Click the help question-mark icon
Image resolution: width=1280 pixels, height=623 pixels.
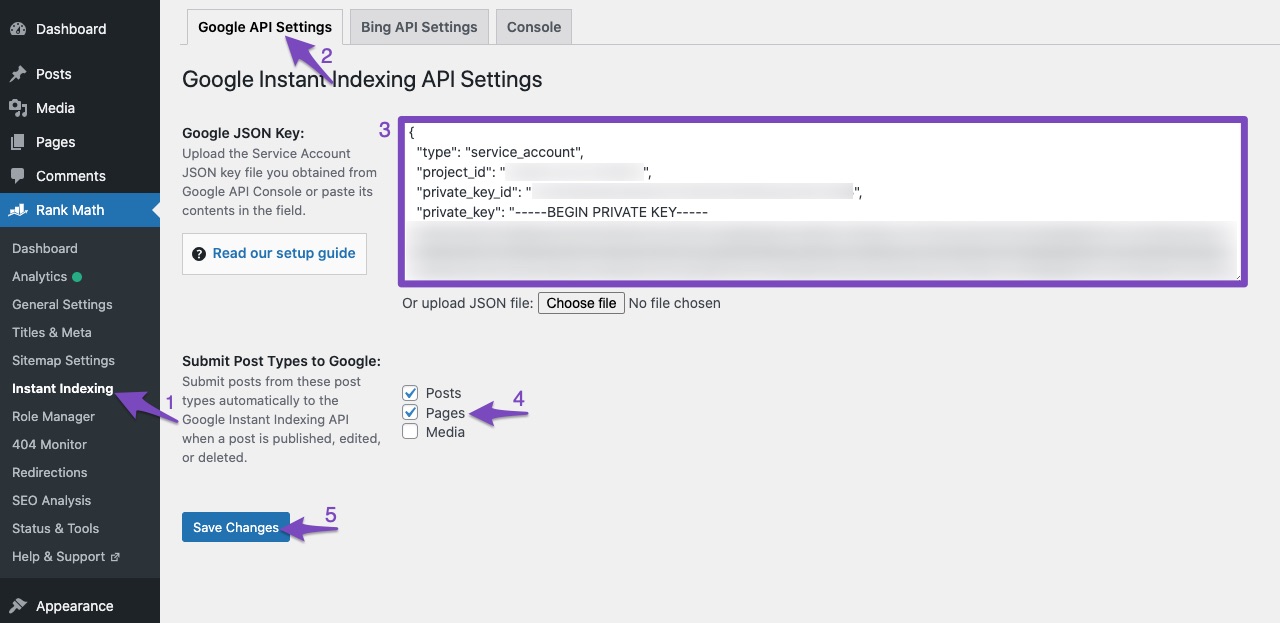199,254
